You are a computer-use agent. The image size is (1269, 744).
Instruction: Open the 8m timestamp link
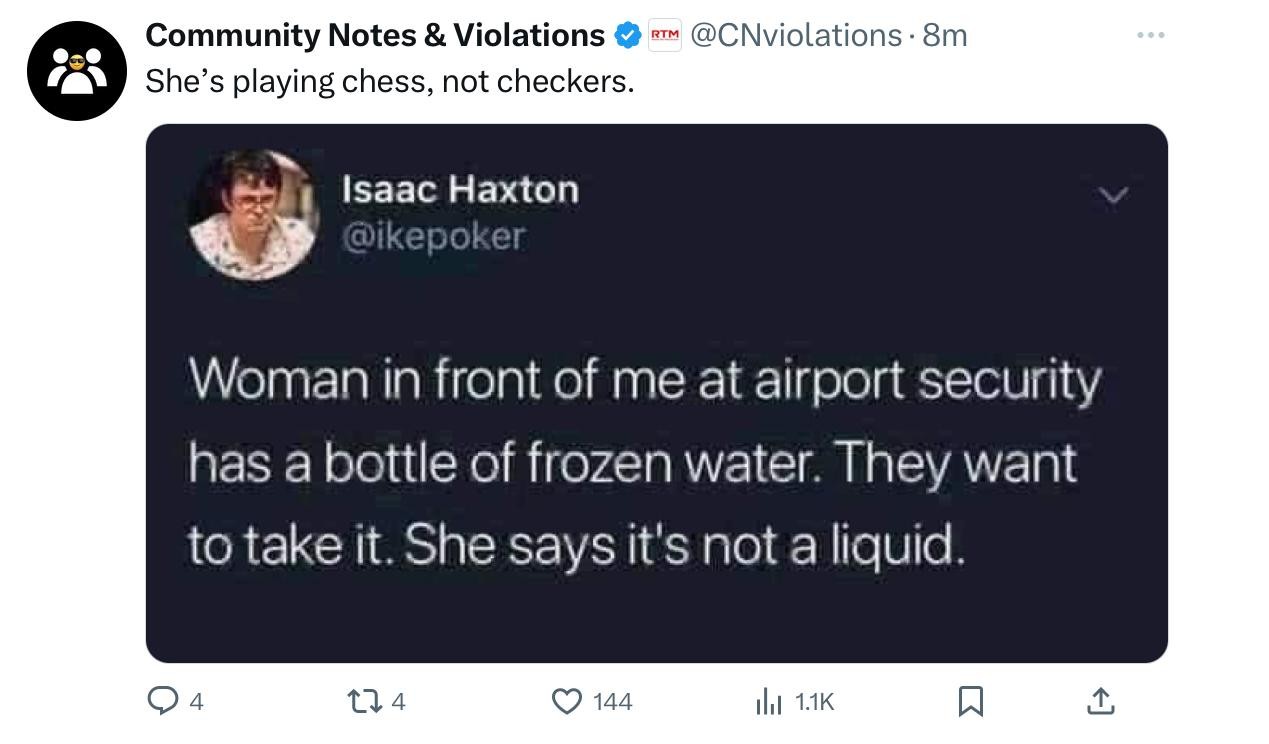coord(945,36)
